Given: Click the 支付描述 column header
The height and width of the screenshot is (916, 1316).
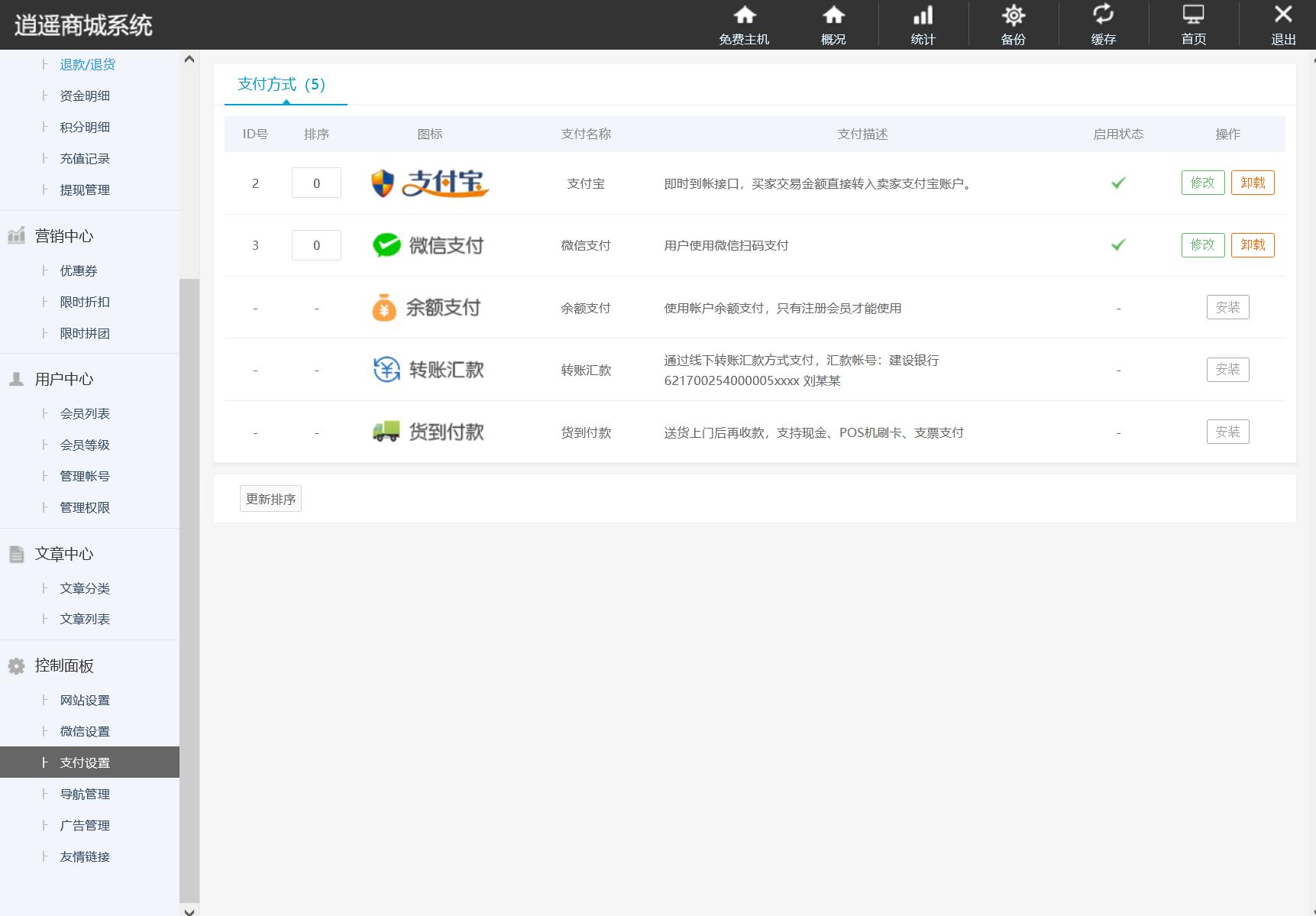Looking at the screenshot, I should [862, 134].
